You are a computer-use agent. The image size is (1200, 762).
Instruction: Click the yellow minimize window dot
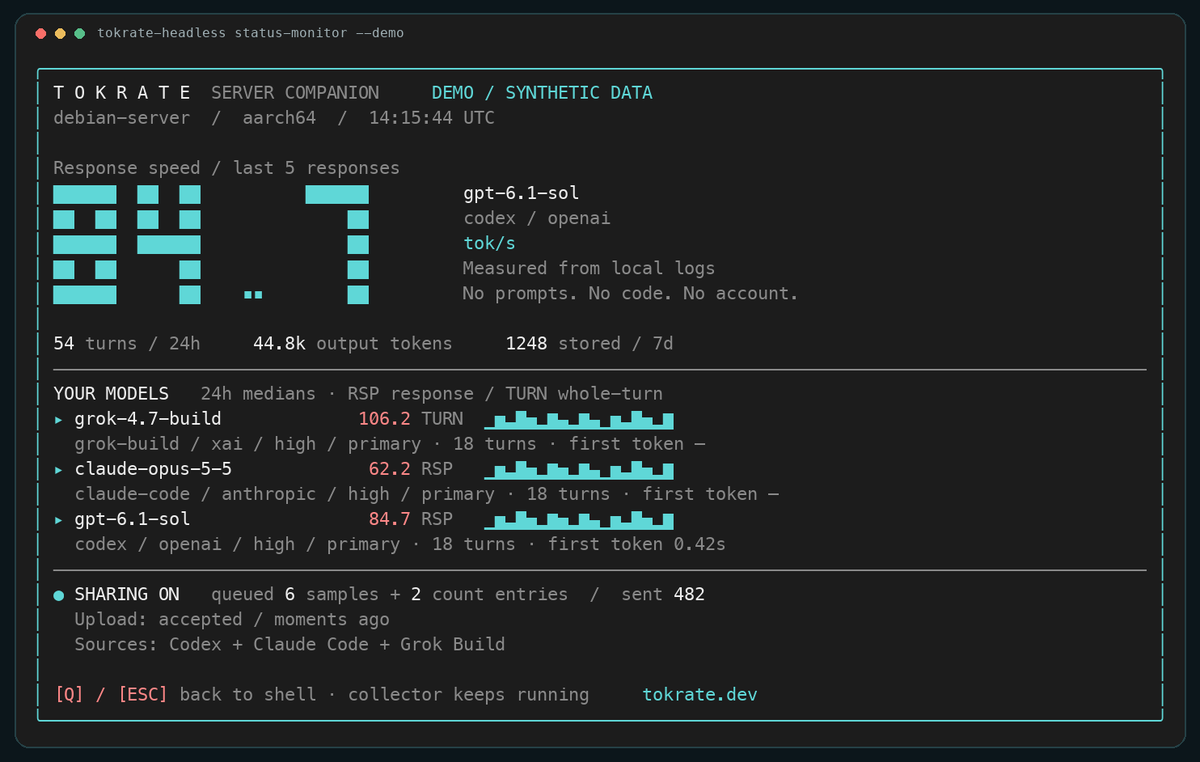[x=60, y=34]
